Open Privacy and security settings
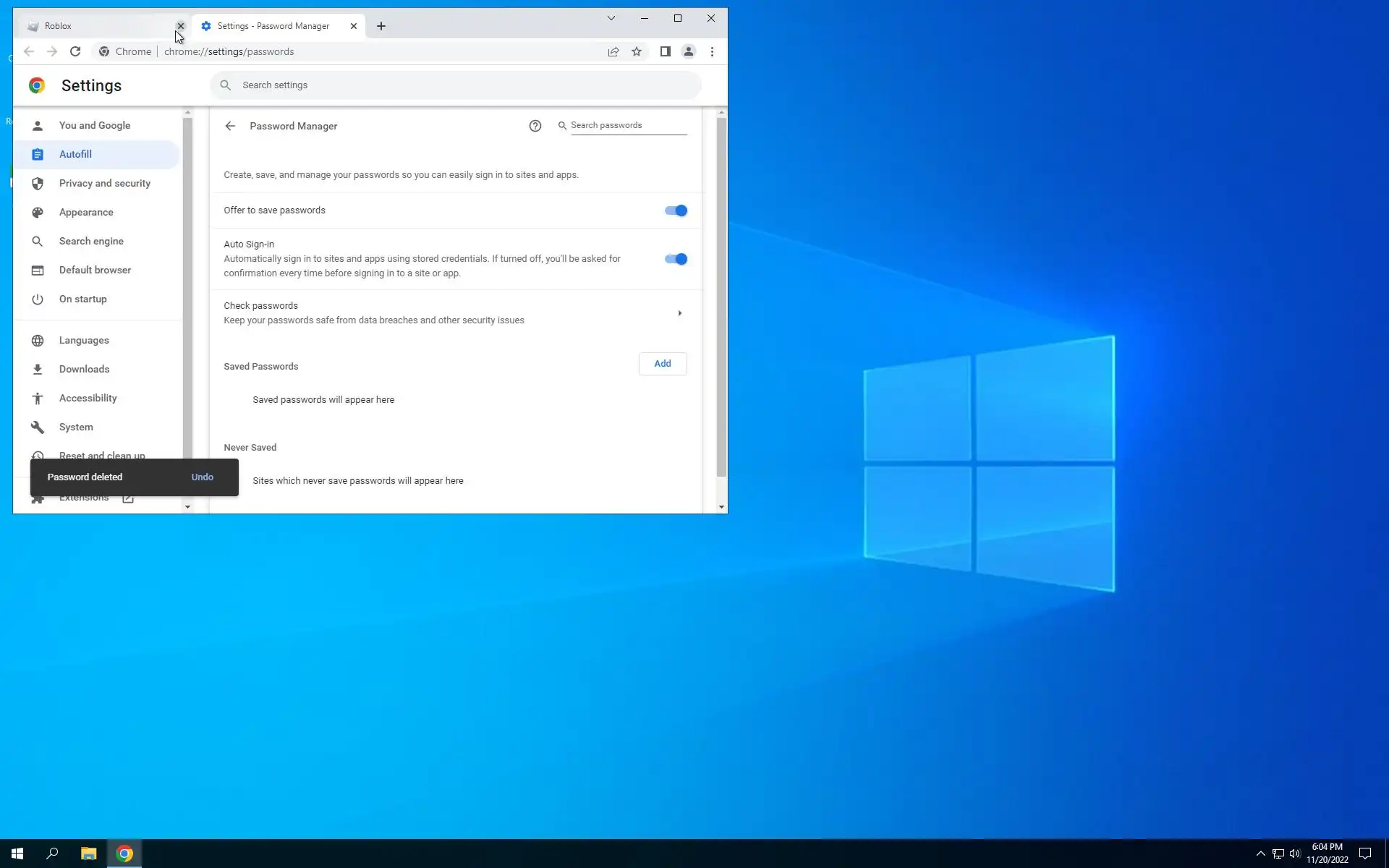 click(x=104, y=183)
